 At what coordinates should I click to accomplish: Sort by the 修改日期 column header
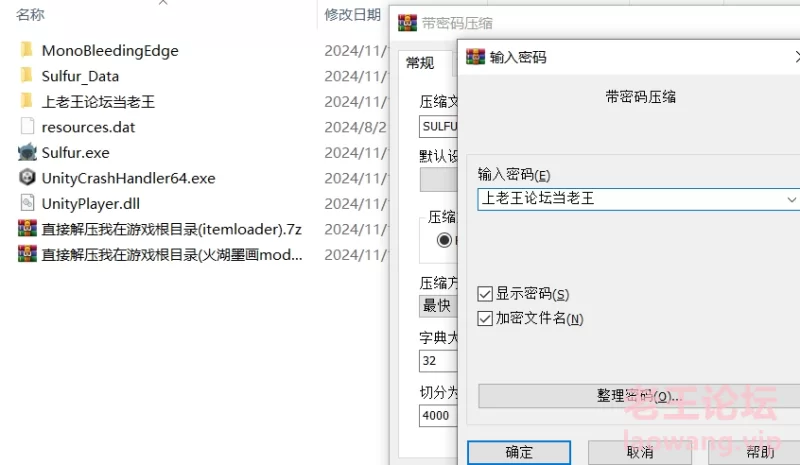[353, 15]
